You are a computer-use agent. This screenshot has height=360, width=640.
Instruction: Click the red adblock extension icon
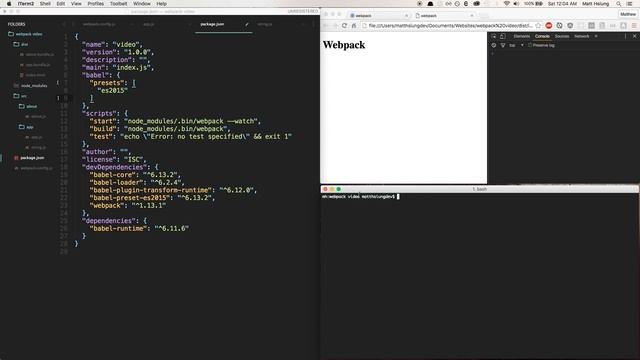tap(549, 26)
